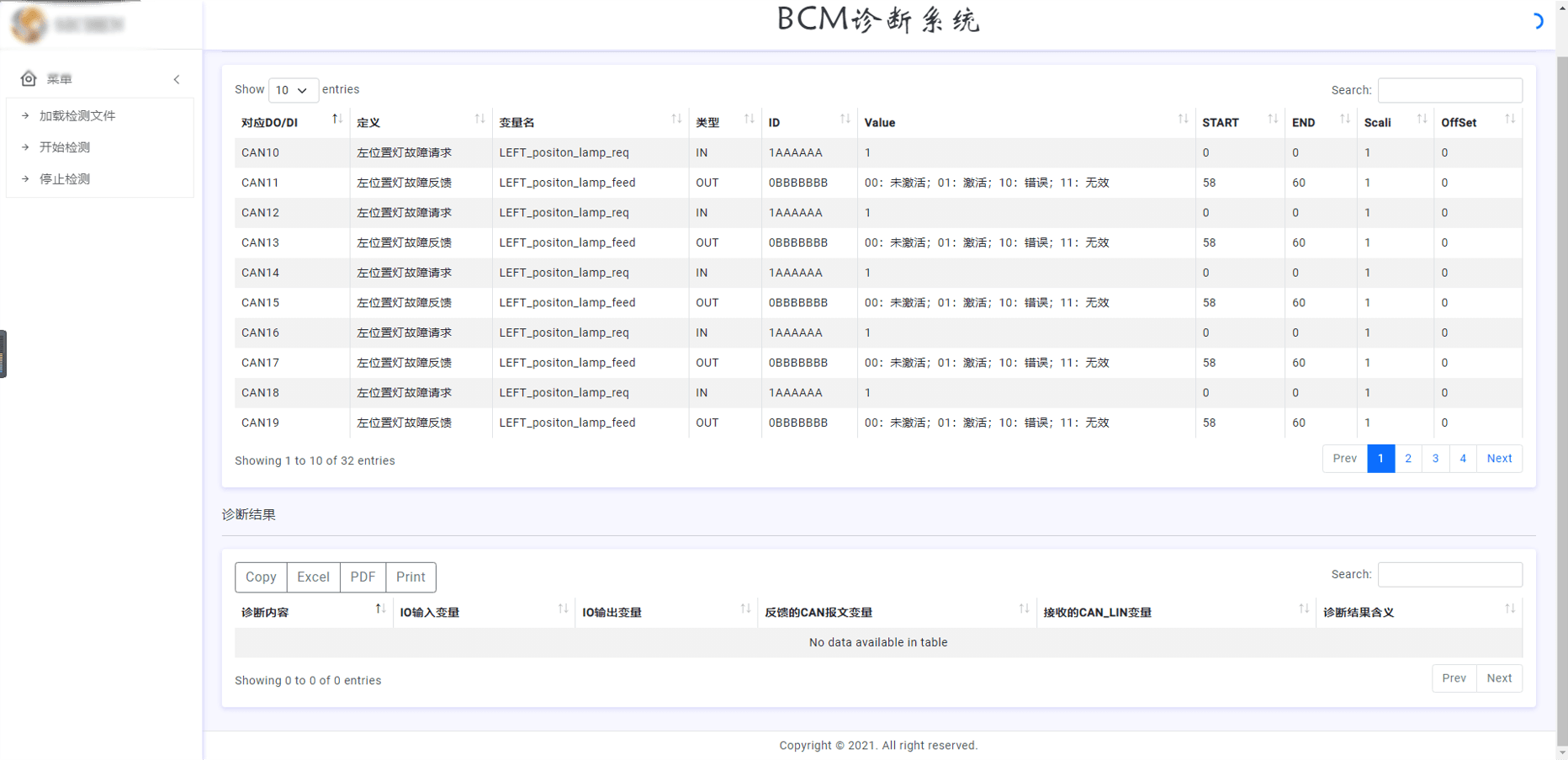
Task: Sort results by IO输入变量 column
Action: 484,612
